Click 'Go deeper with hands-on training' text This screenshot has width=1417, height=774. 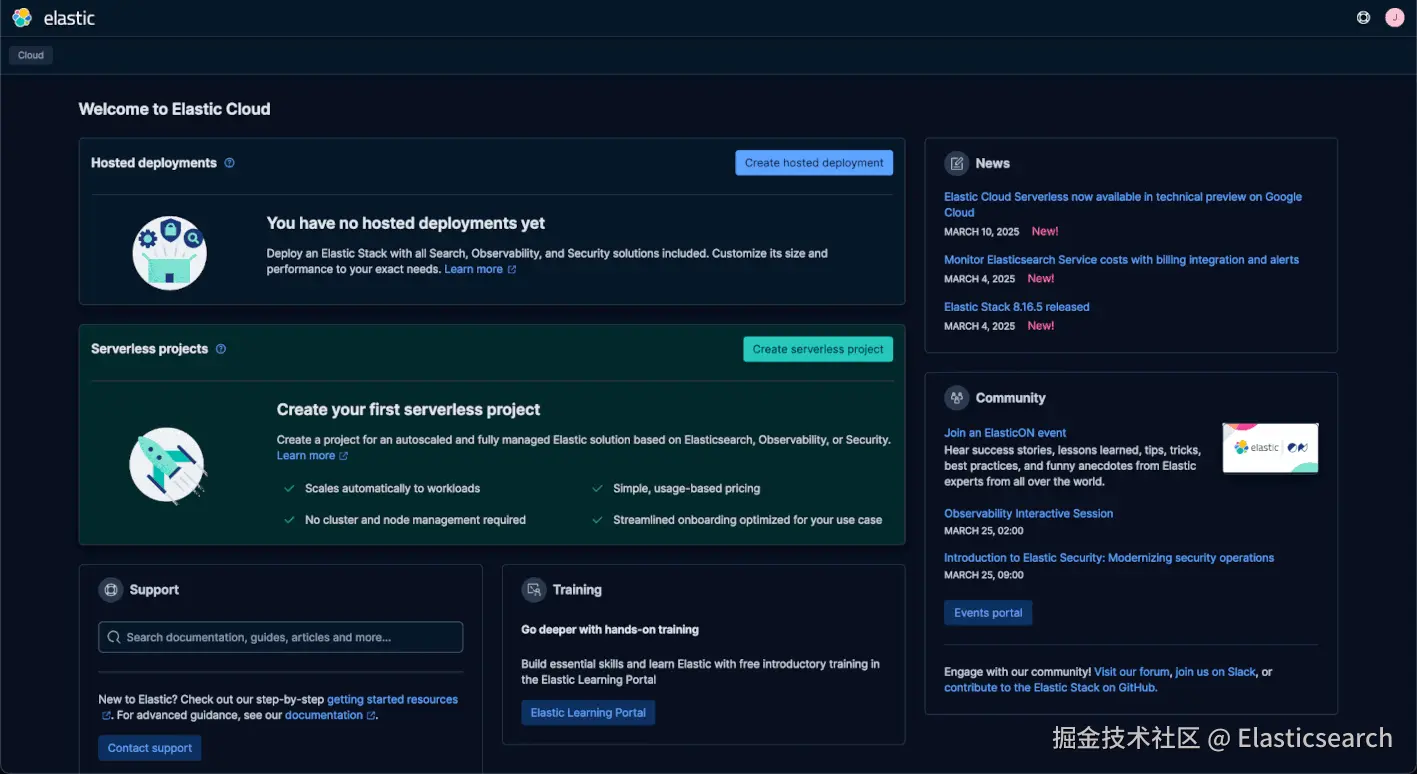[610, 630]
